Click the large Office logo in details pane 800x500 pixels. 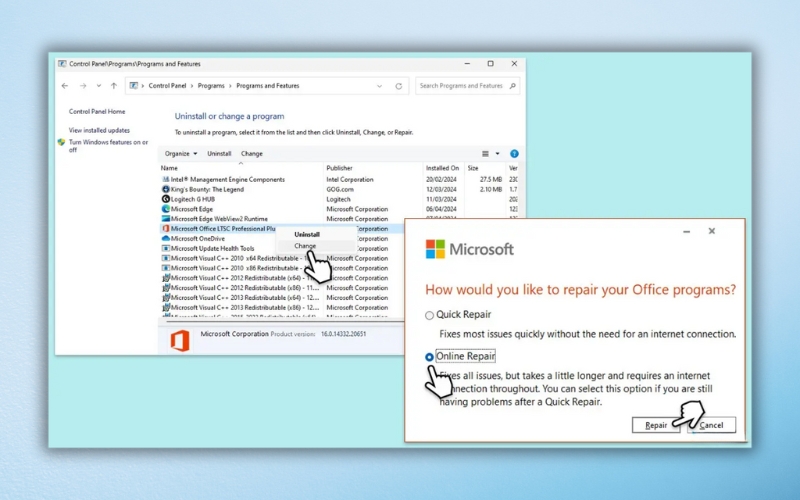tap(180, 340)
